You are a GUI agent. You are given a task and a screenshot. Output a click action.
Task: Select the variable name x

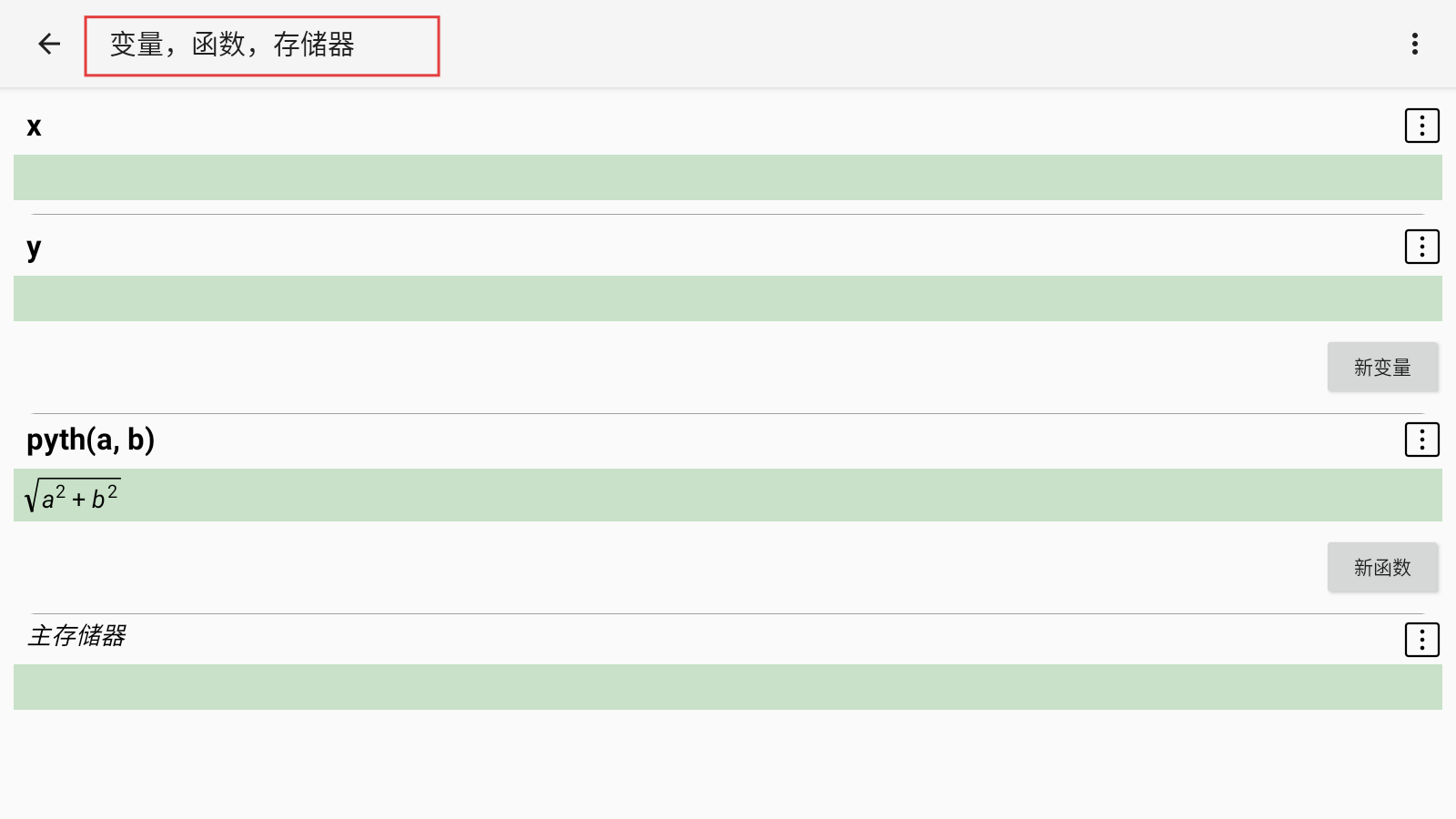(34, 126)
